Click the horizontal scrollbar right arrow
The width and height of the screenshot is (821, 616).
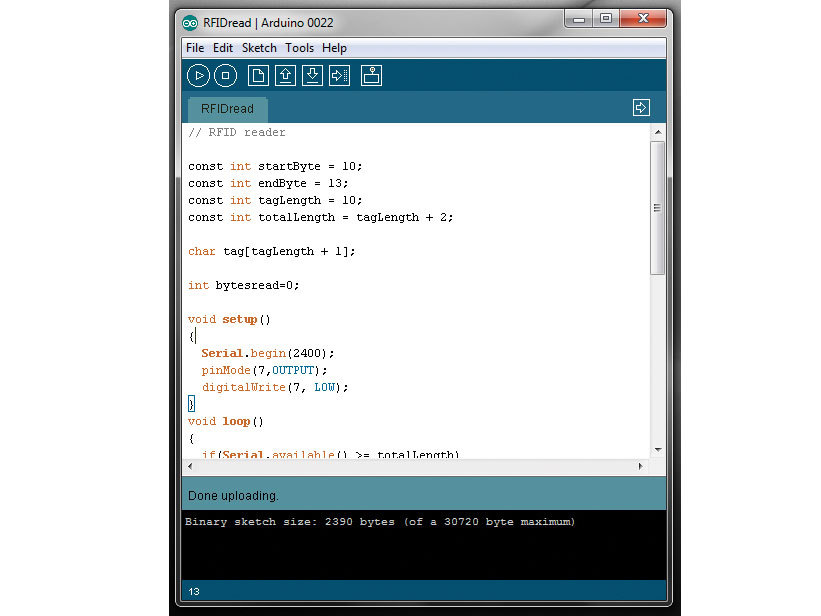[x=640, y=466]
